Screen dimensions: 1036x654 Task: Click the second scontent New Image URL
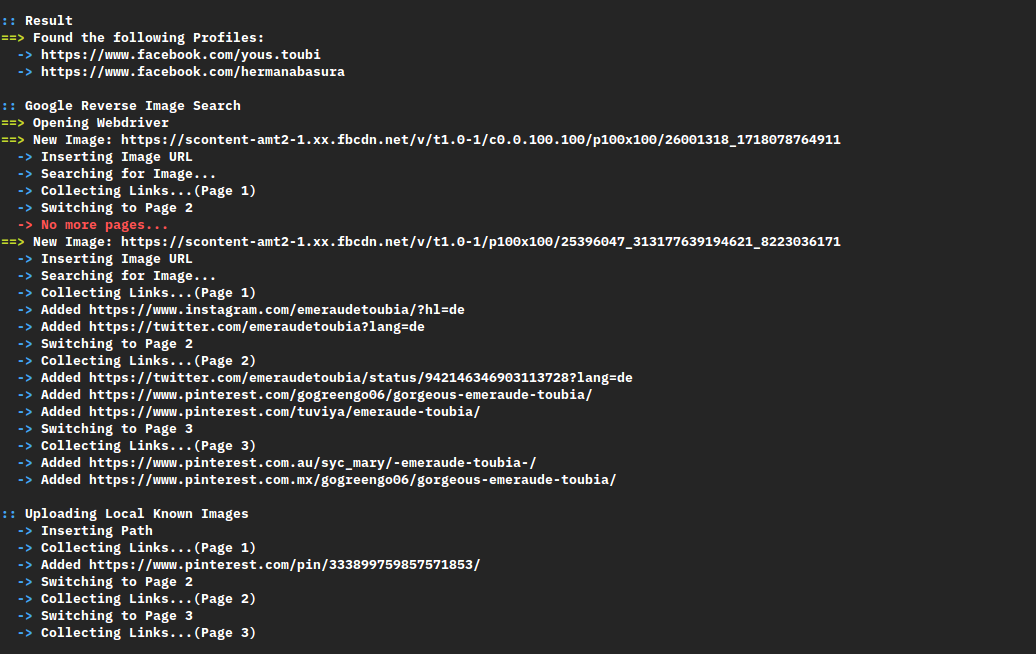480,242
